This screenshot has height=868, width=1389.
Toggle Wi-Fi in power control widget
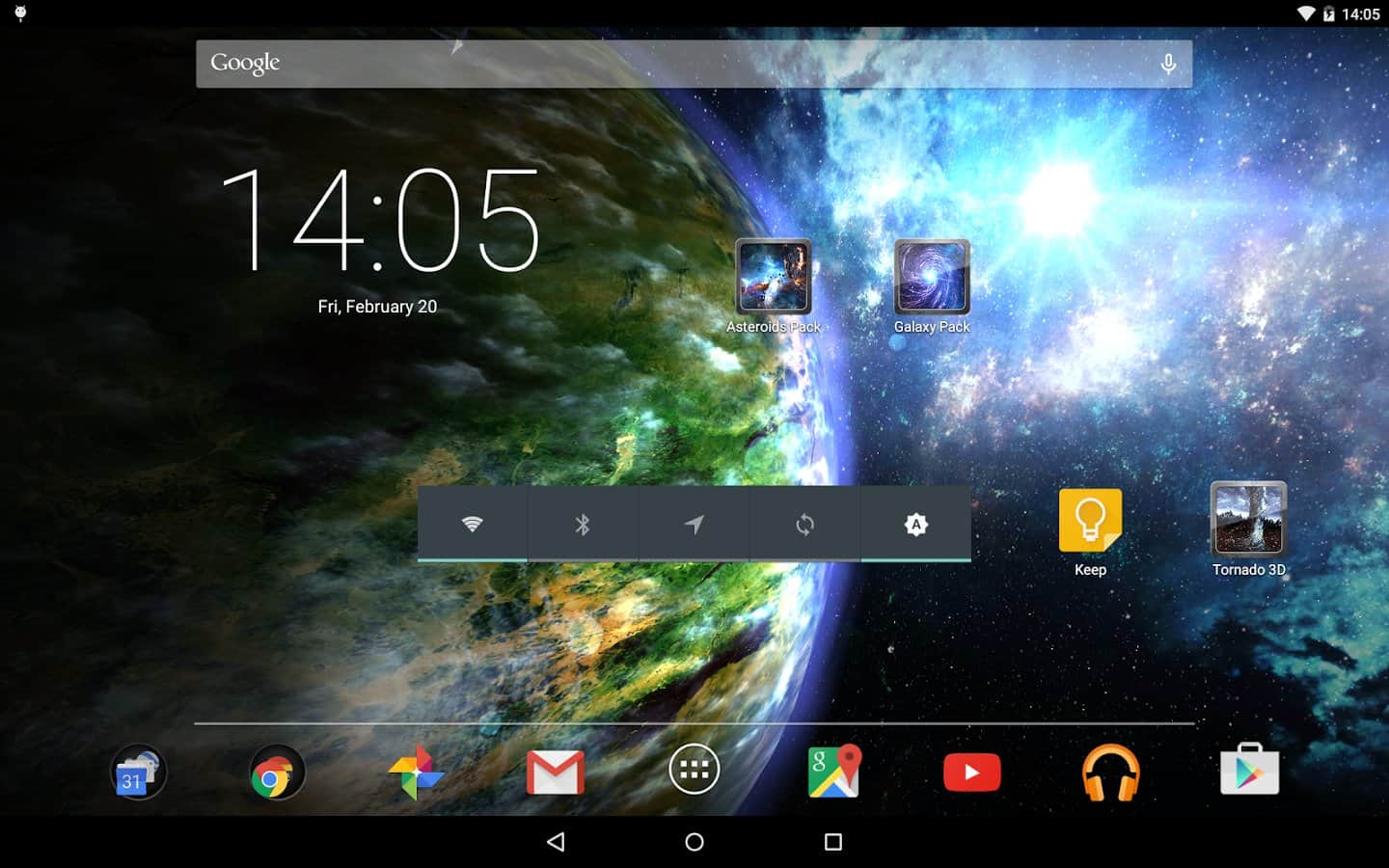click(x=472, y=524)
